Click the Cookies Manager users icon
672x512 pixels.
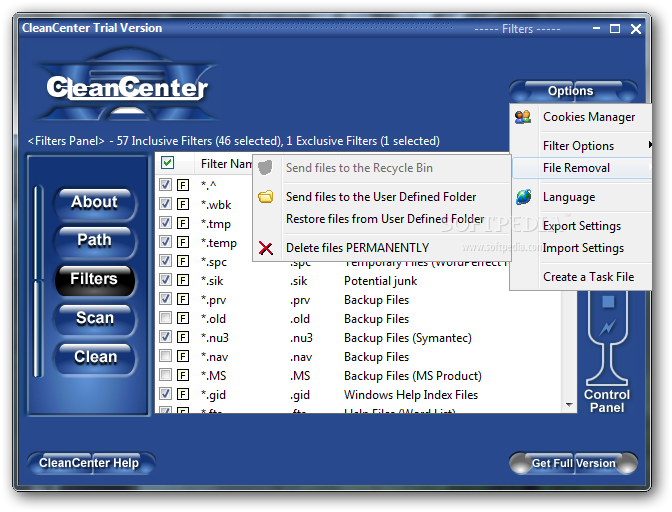[523, 117]
